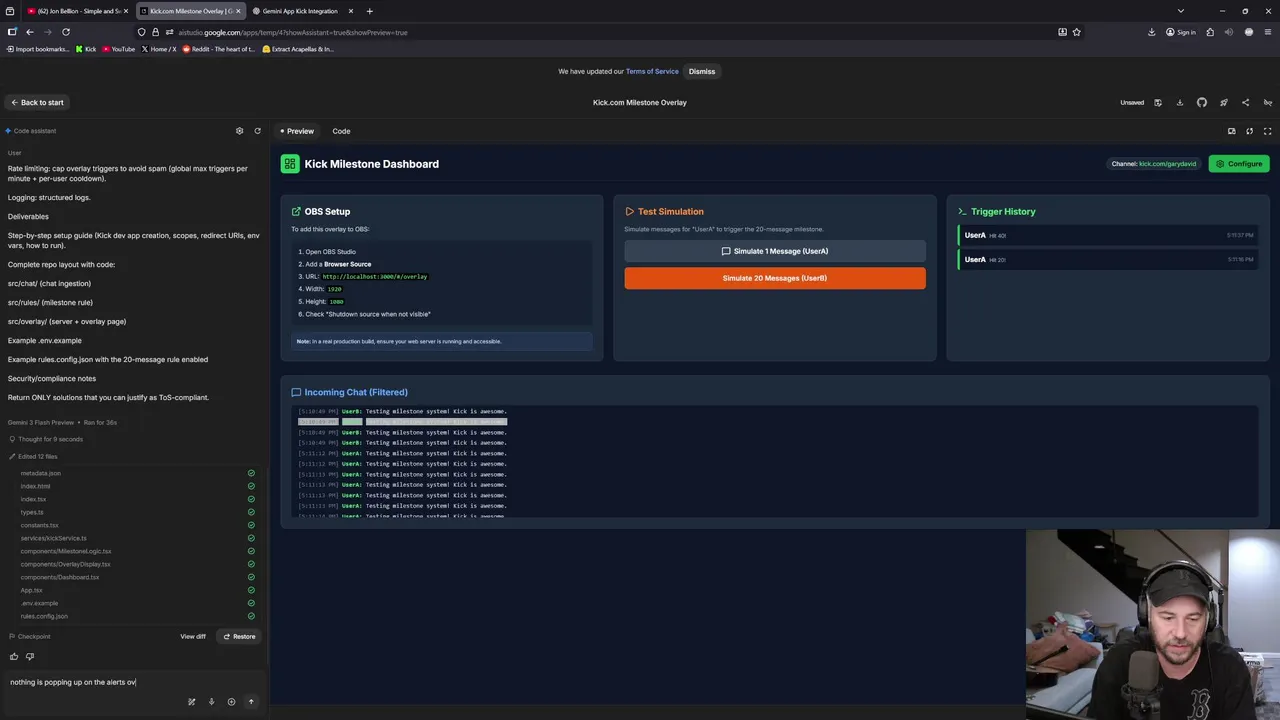This screenshot has height=720, width=1280.
Task: Bookmark this page with the star icon
Action: (x=1076, y=32)
